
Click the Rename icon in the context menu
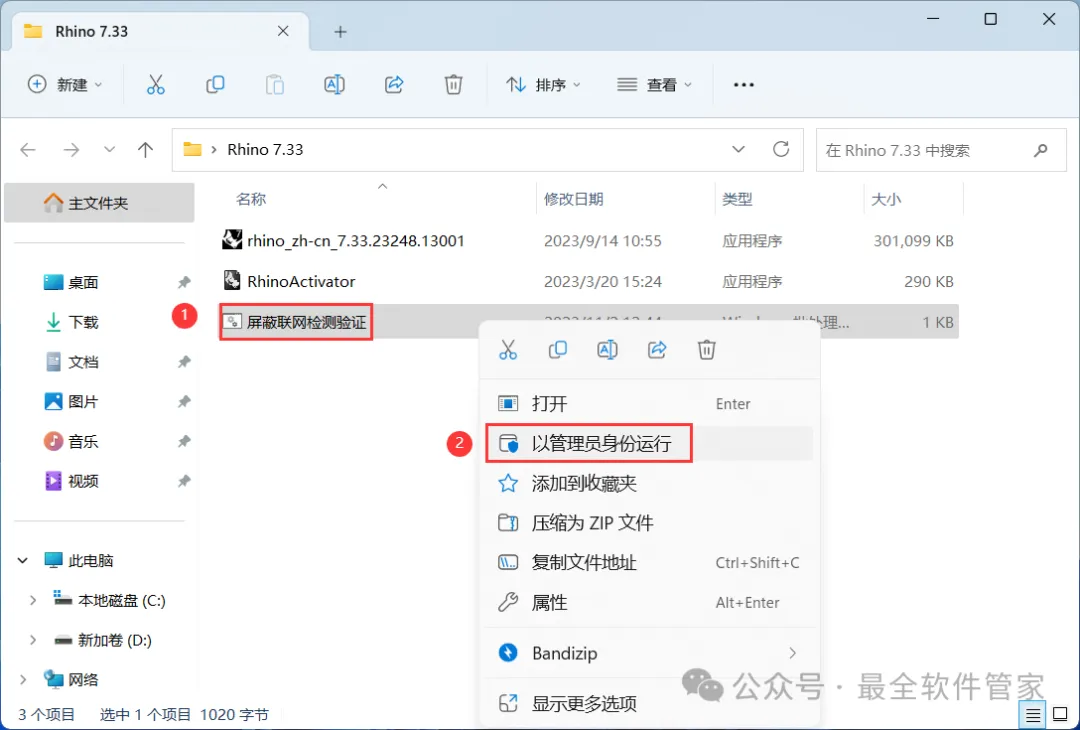click(x=607, y=350)
